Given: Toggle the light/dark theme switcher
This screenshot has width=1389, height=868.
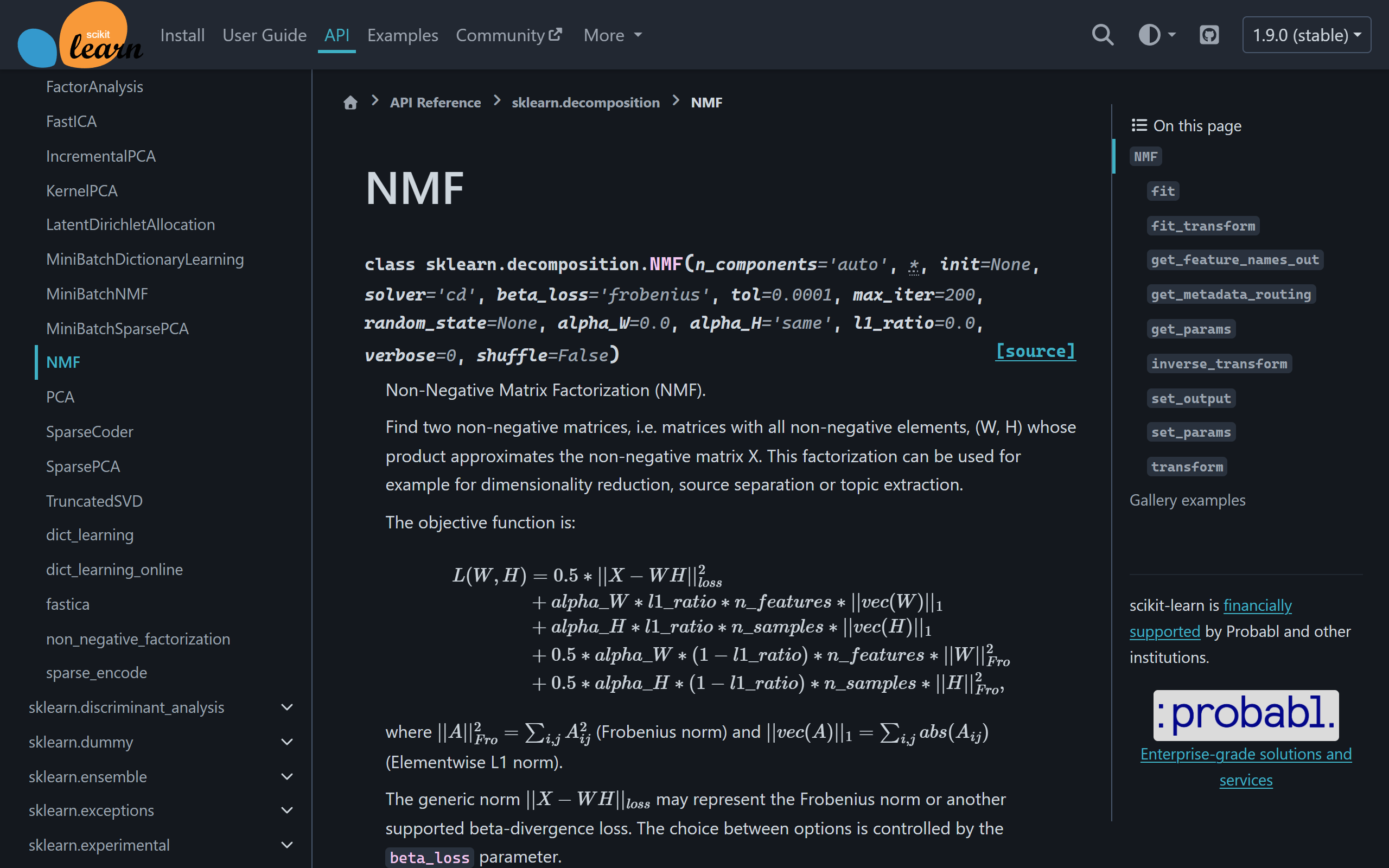Looking at the screenshot, I should (x=1157, y=35).
